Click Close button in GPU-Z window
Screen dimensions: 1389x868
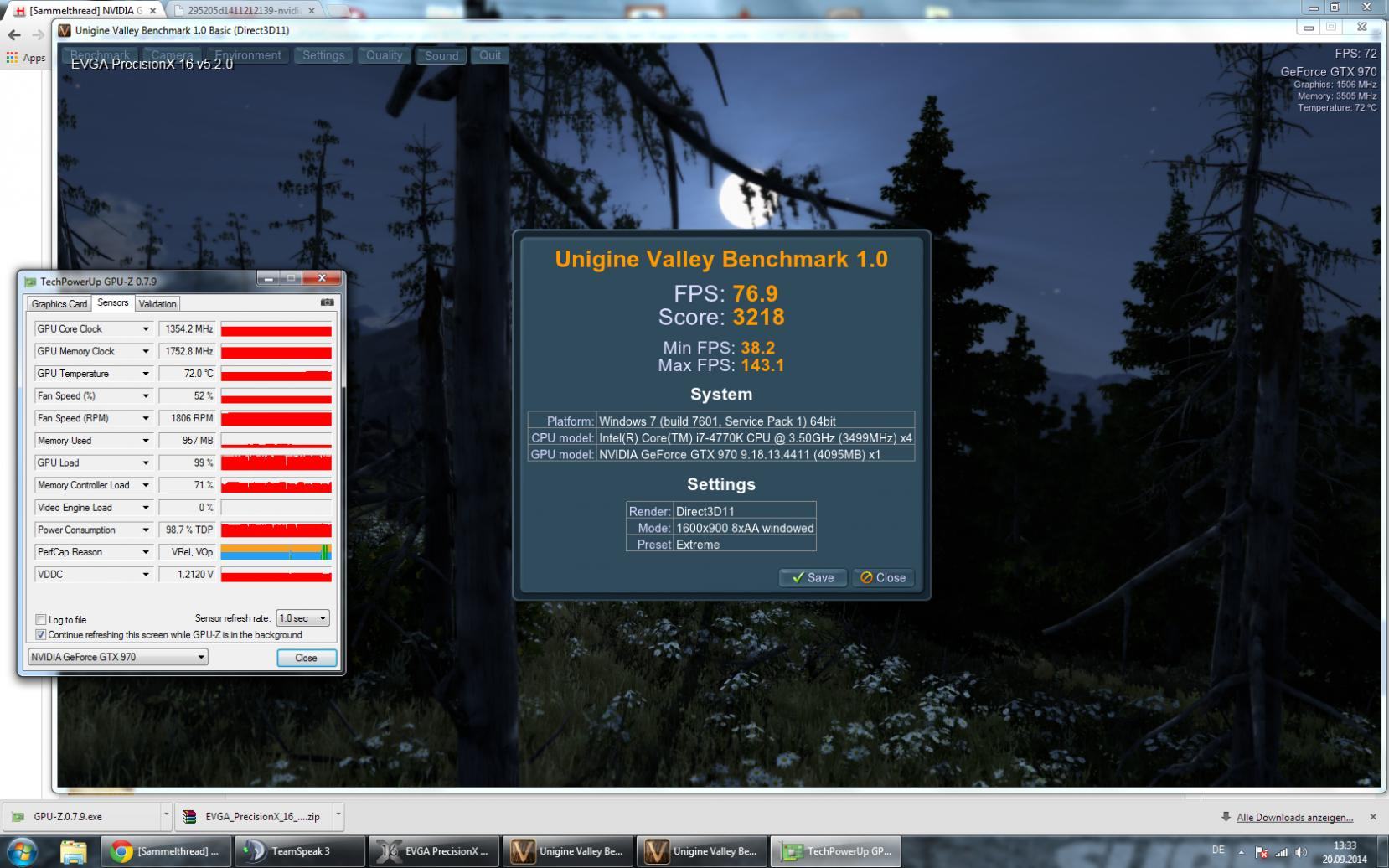pyautogui.click(x=307, y=658)
